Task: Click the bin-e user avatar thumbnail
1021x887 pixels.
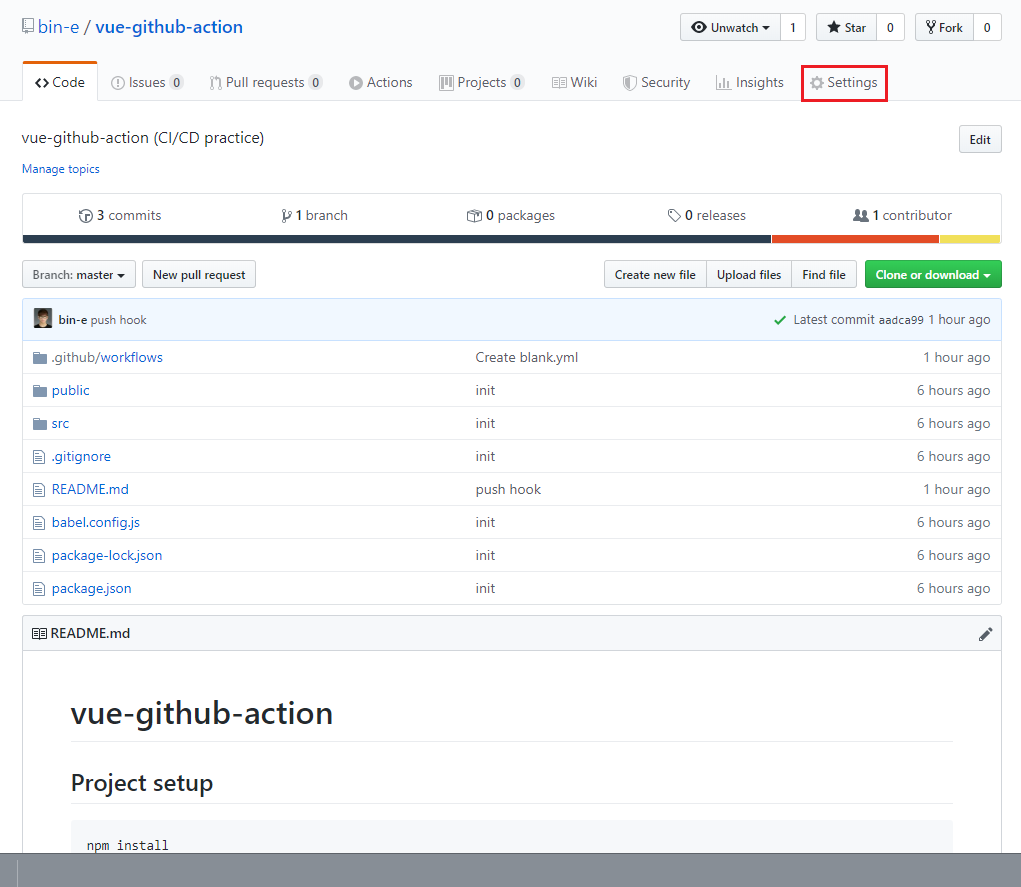Action: pos(42,318)
